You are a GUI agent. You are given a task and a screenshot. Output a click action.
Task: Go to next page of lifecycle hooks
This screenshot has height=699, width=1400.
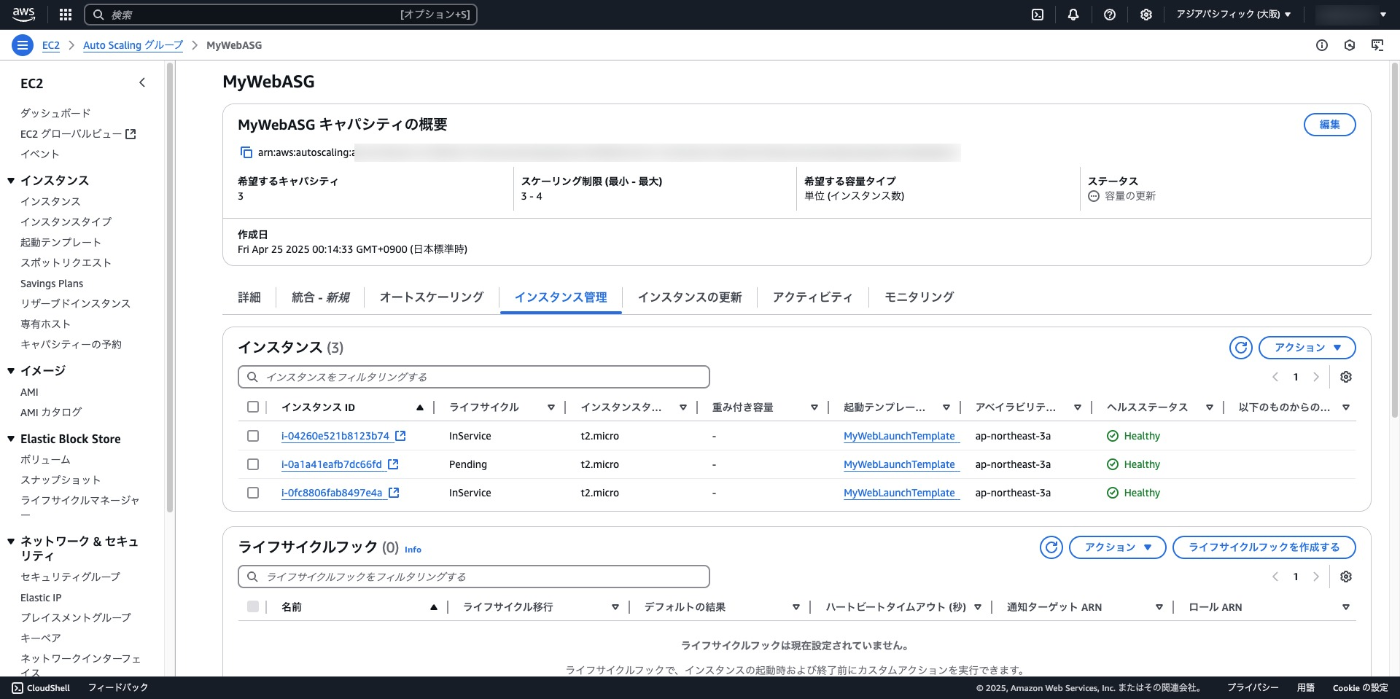1316,577
